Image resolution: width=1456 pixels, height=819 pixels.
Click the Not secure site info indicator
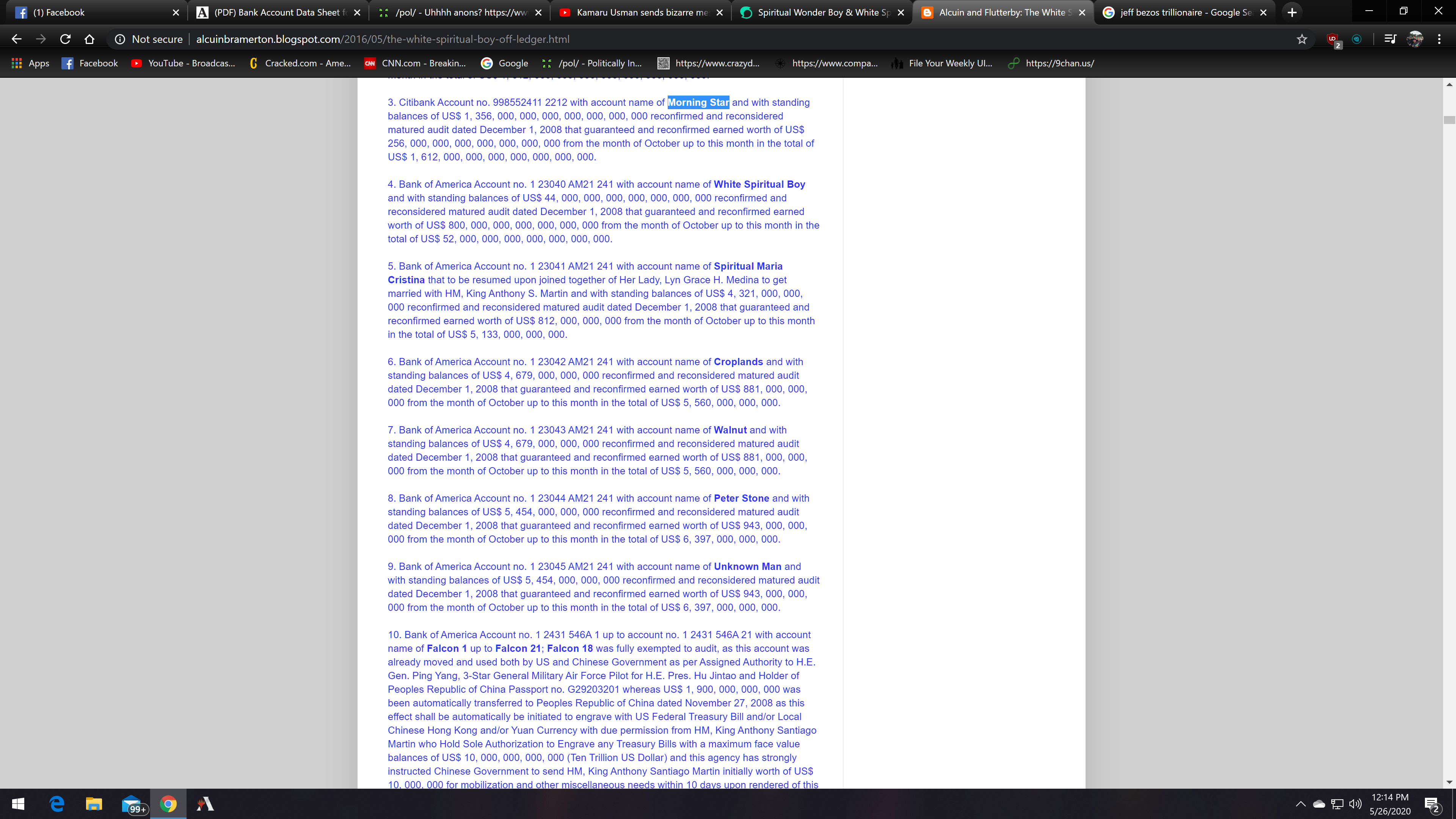tap(149, 39)
